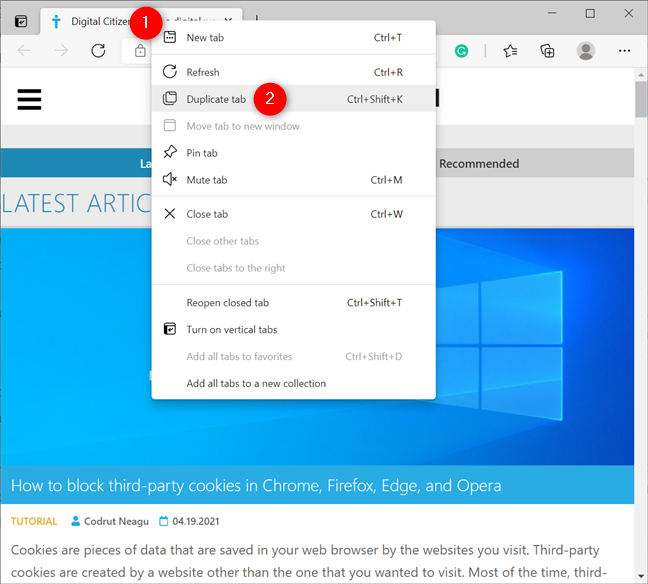The height and width of the screenshot is (584, 648).
Task: Open the hamburger menu on the webpage
Action: pos(29,99)
